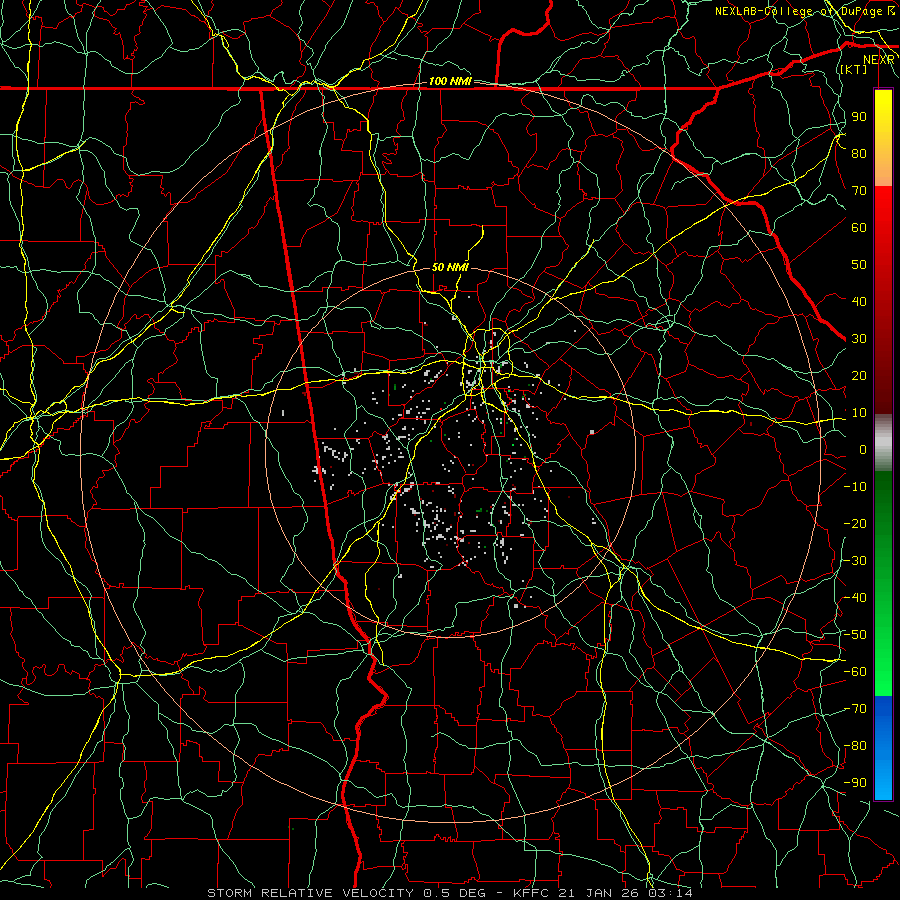
Task: Click the "21 JAN 26 03:14" timestamp
Action: coord(624,893)
